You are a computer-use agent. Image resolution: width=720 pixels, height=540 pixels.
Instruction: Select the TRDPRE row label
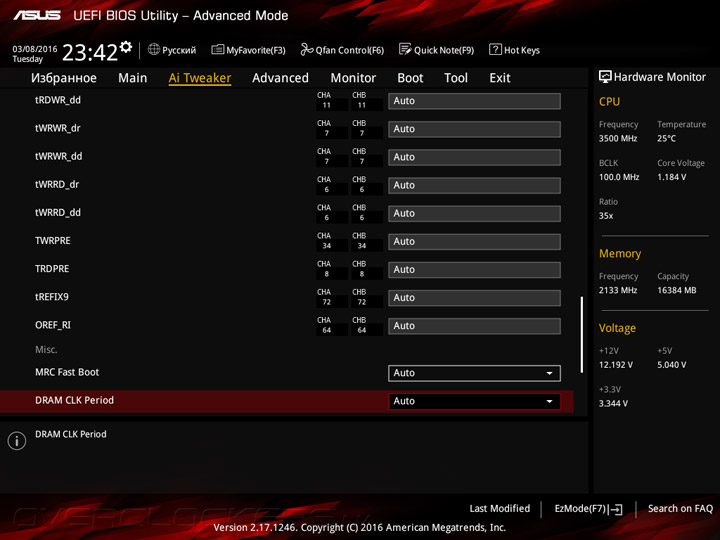52,269
